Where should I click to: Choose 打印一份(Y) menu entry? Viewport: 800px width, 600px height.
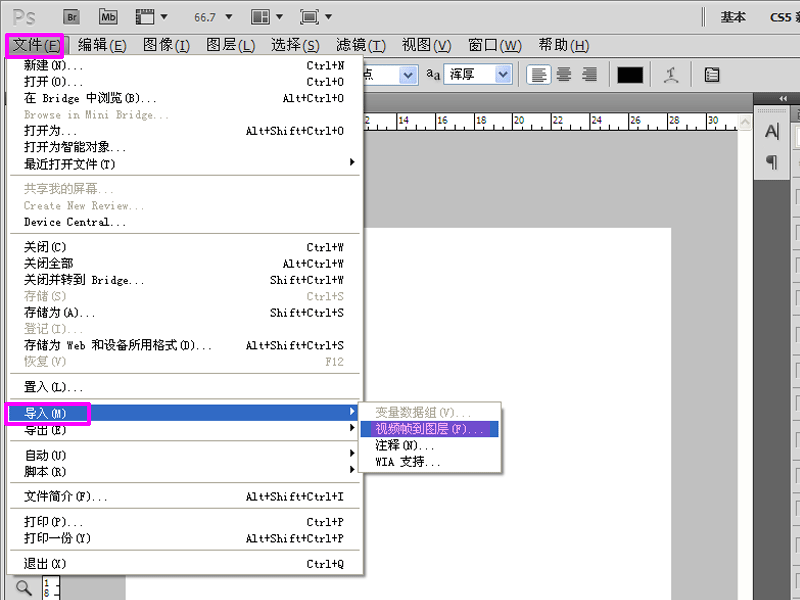click(185, 538)
